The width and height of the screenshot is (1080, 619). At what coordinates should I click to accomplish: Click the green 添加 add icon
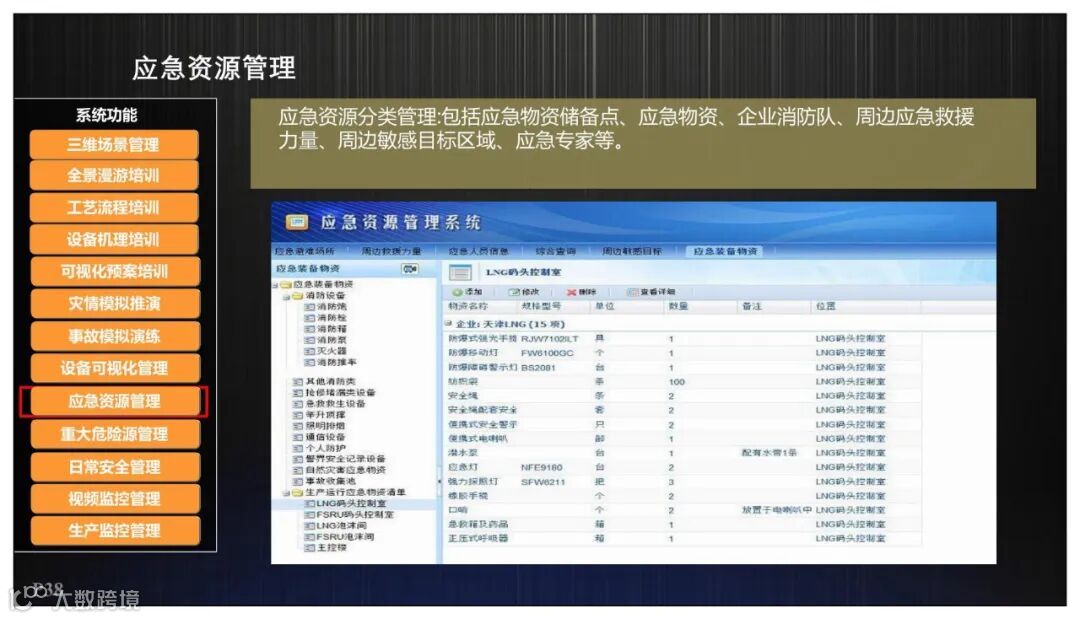[456, 292]
